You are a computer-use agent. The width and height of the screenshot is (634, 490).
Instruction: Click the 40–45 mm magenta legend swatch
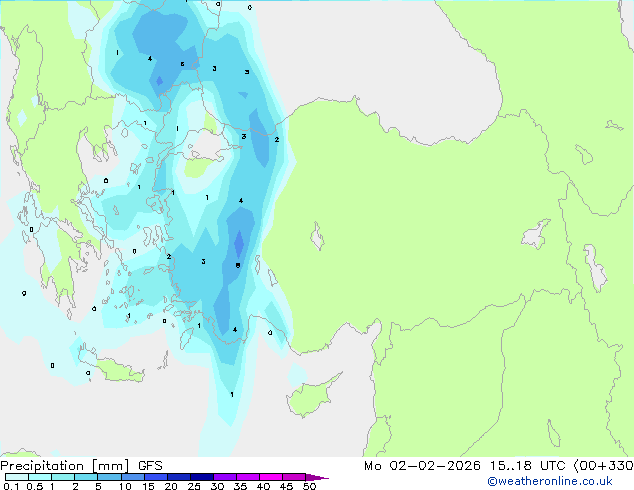(271, 477)
